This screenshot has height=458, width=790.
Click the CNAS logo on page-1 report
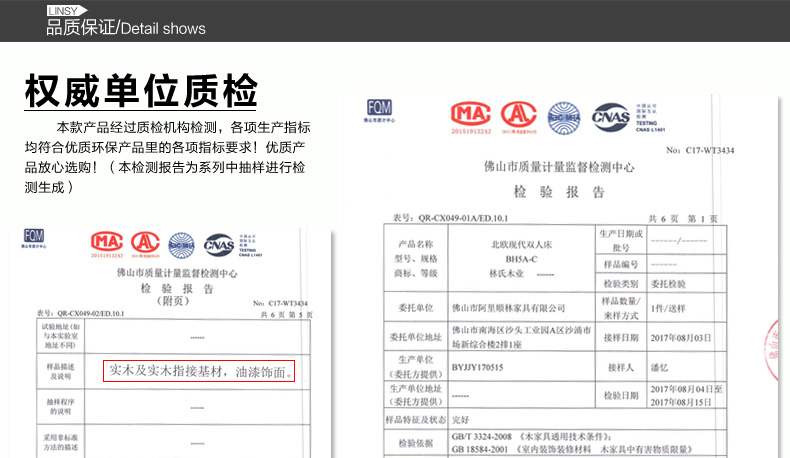coord(611,117)
